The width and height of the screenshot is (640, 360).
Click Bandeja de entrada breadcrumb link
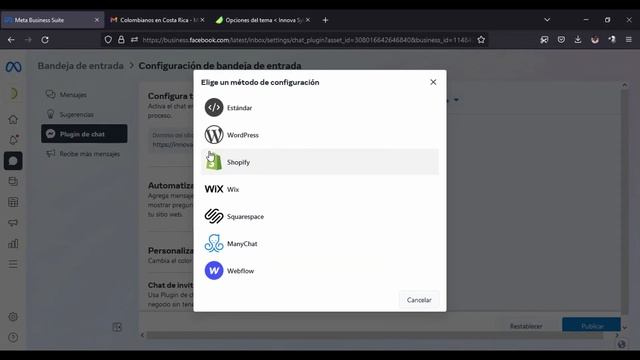[x=80, y=66]
